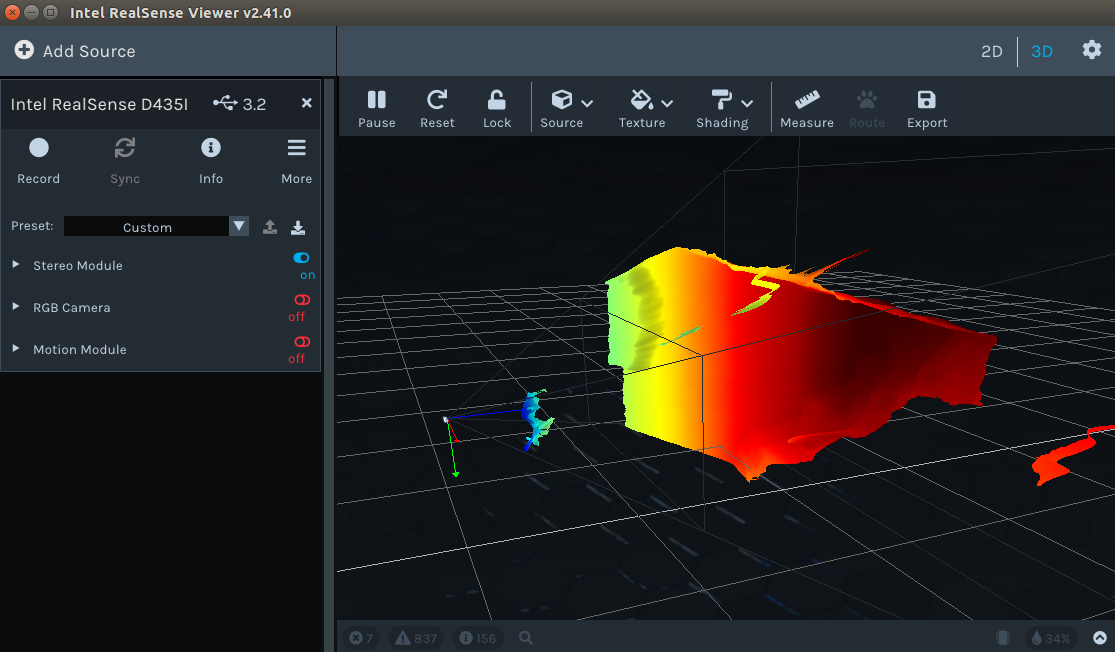Expand the Stereo Module section

[16, 264]
